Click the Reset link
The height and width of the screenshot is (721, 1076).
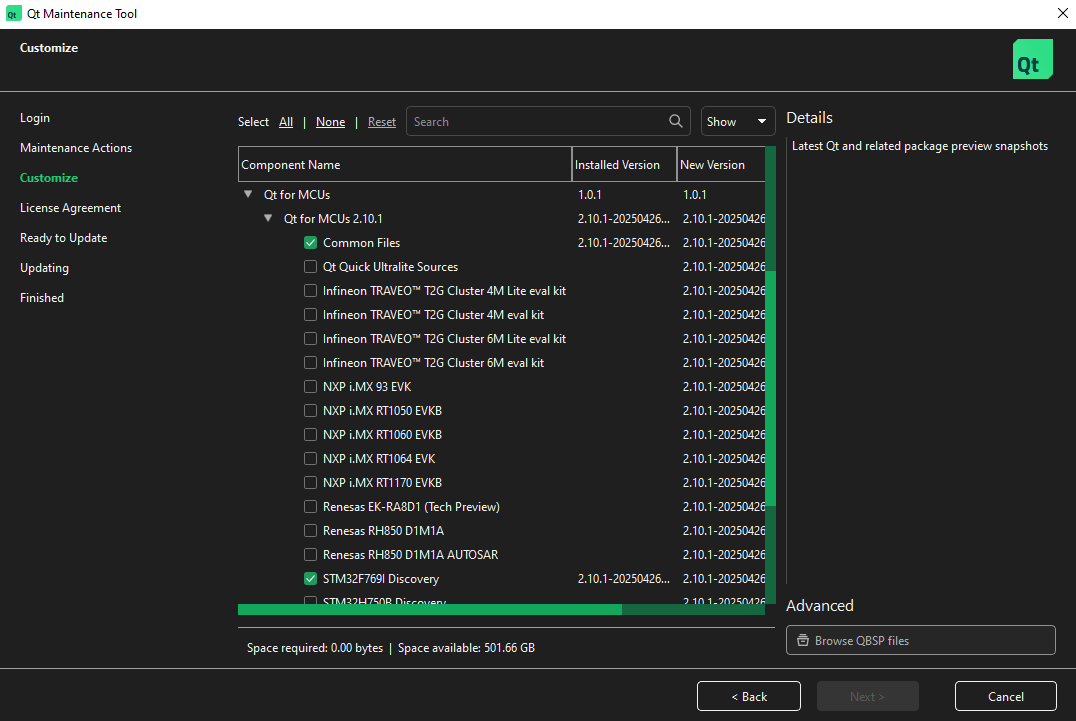pyautogui.click(x=381, y=121)
